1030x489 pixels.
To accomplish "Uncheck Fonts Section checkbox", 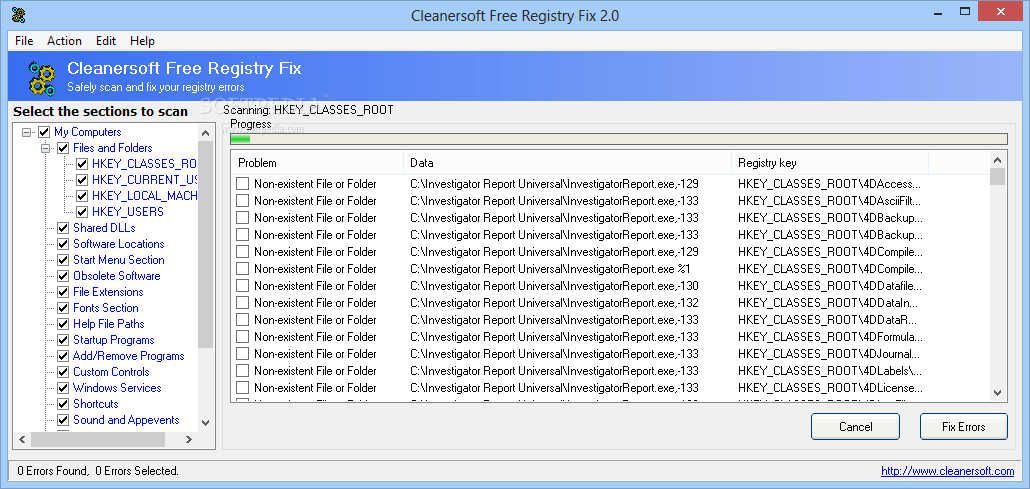I will pos(63,308).
